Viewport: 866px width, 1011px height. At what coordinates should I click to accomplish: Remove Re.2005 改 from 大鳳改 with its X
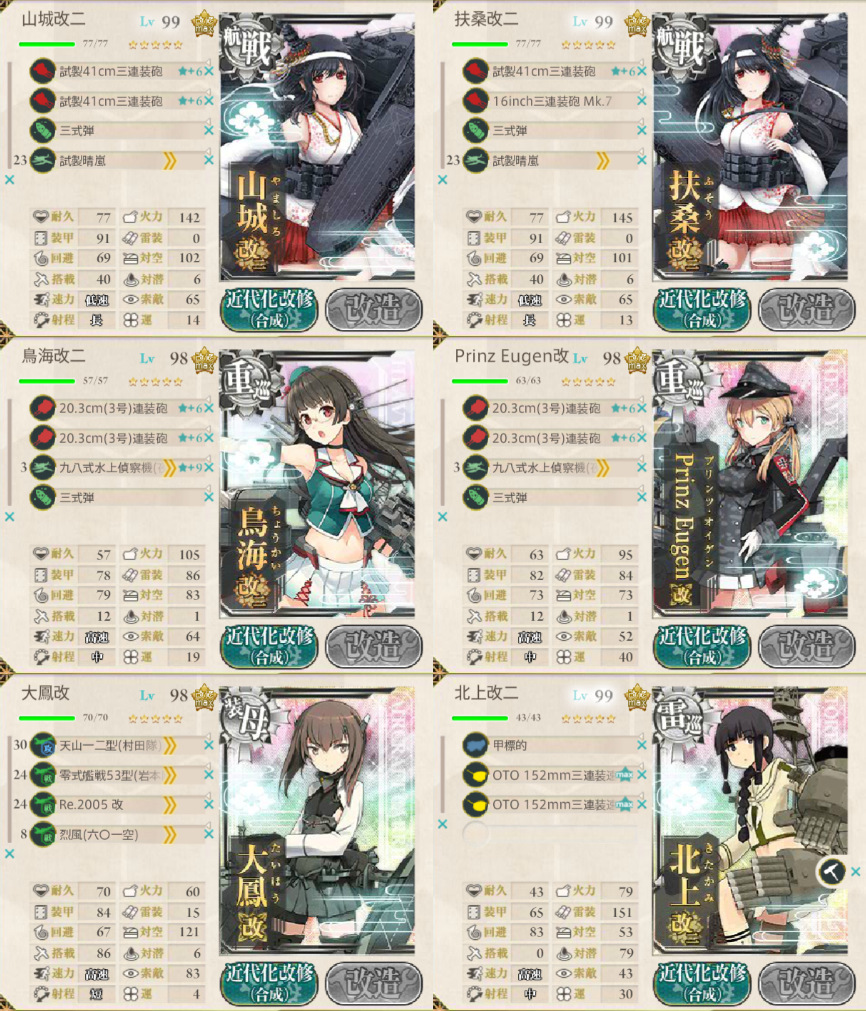(x=209, y=804)
